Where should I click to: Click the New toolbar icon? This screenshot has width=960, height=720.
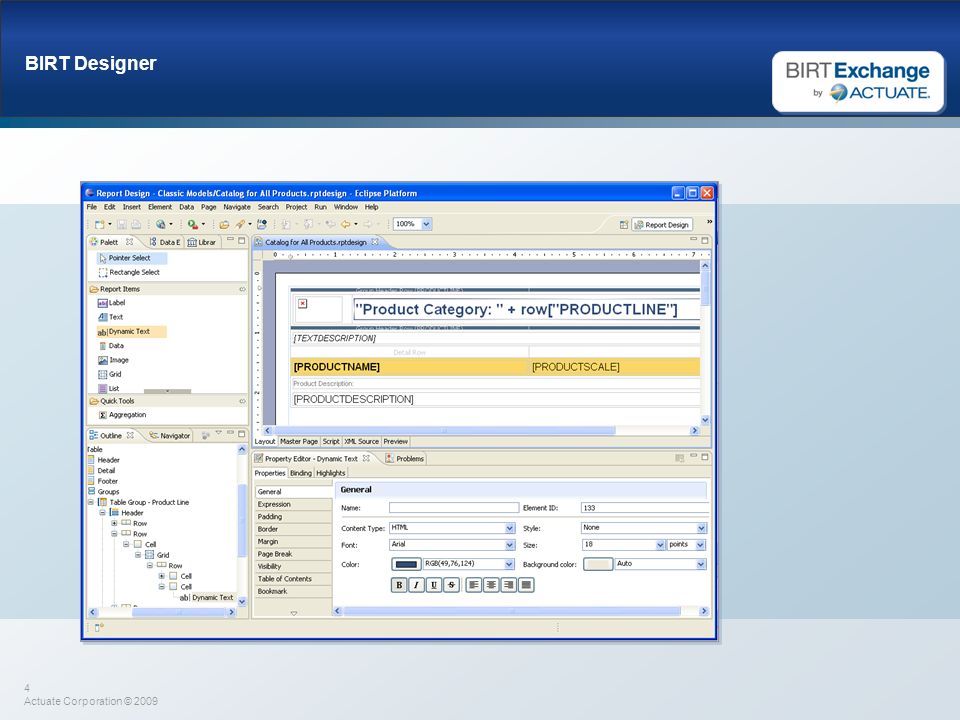tap(99, 225)
